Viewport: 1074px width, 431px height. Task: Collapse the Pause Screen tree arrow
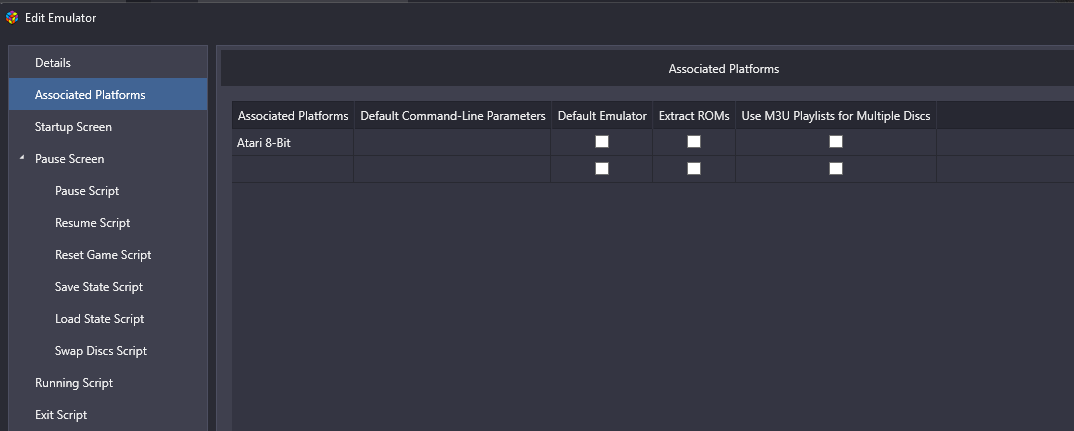(x=22, y=158)
